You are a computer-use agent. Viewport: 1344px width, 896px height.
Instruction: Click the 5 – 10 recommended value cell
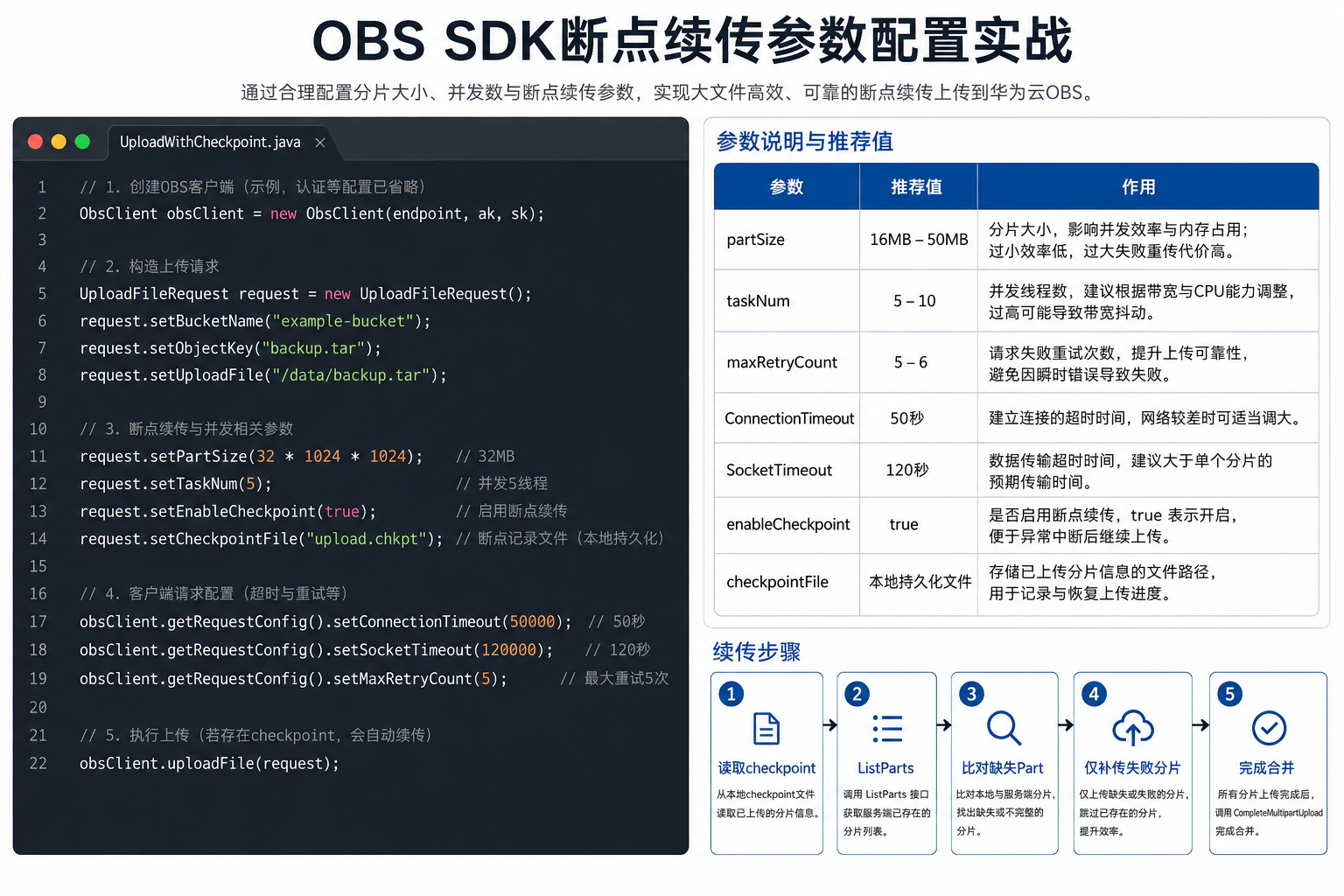coord(919,301)
